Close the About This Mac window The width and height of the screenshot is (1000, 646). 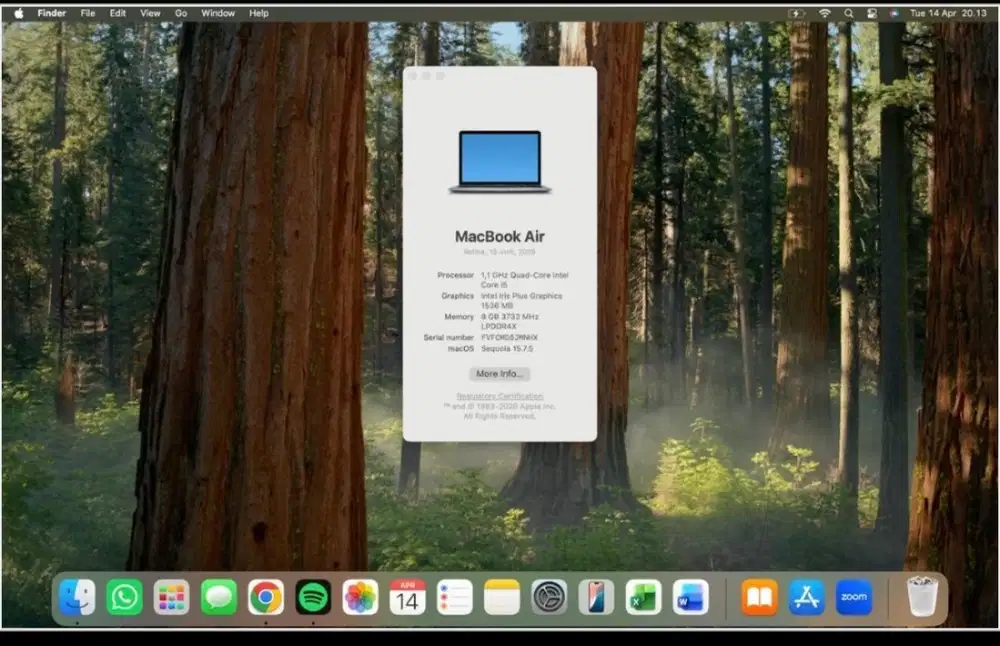coord(413,76)
